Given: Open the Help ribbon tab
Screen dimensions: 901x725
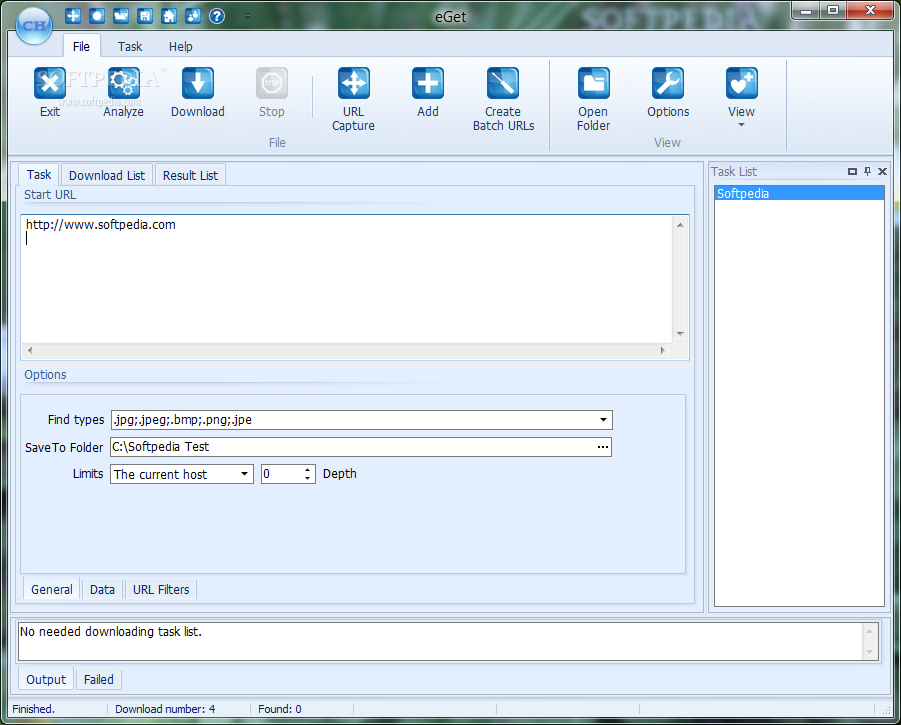Looking at the screenshot, I should [180, 47].
